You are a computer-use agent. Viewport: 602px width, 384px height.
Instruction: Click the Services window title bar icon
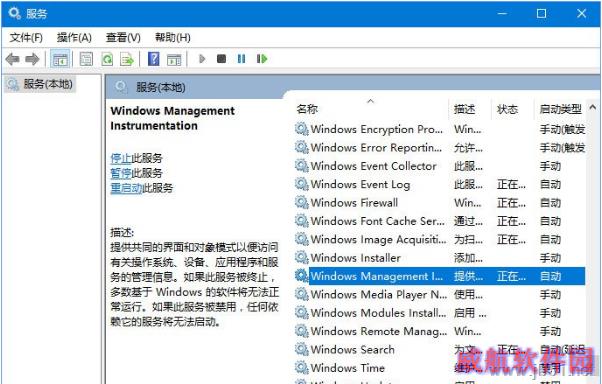(x=15, y=14)
